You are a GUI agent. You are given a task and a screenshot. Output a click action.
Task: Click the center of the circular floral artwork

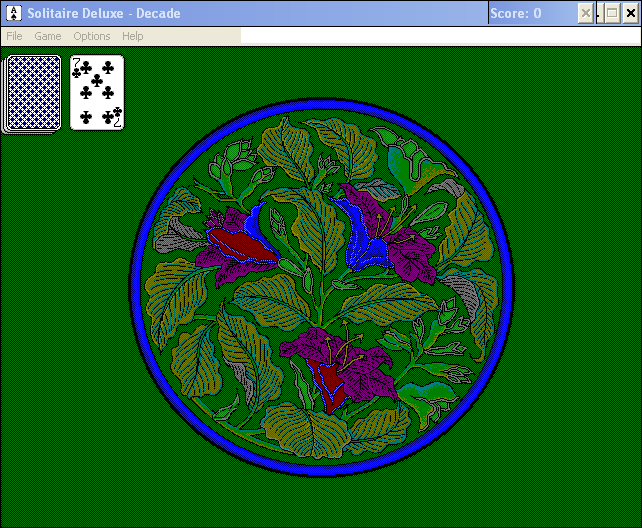[321, 287]
